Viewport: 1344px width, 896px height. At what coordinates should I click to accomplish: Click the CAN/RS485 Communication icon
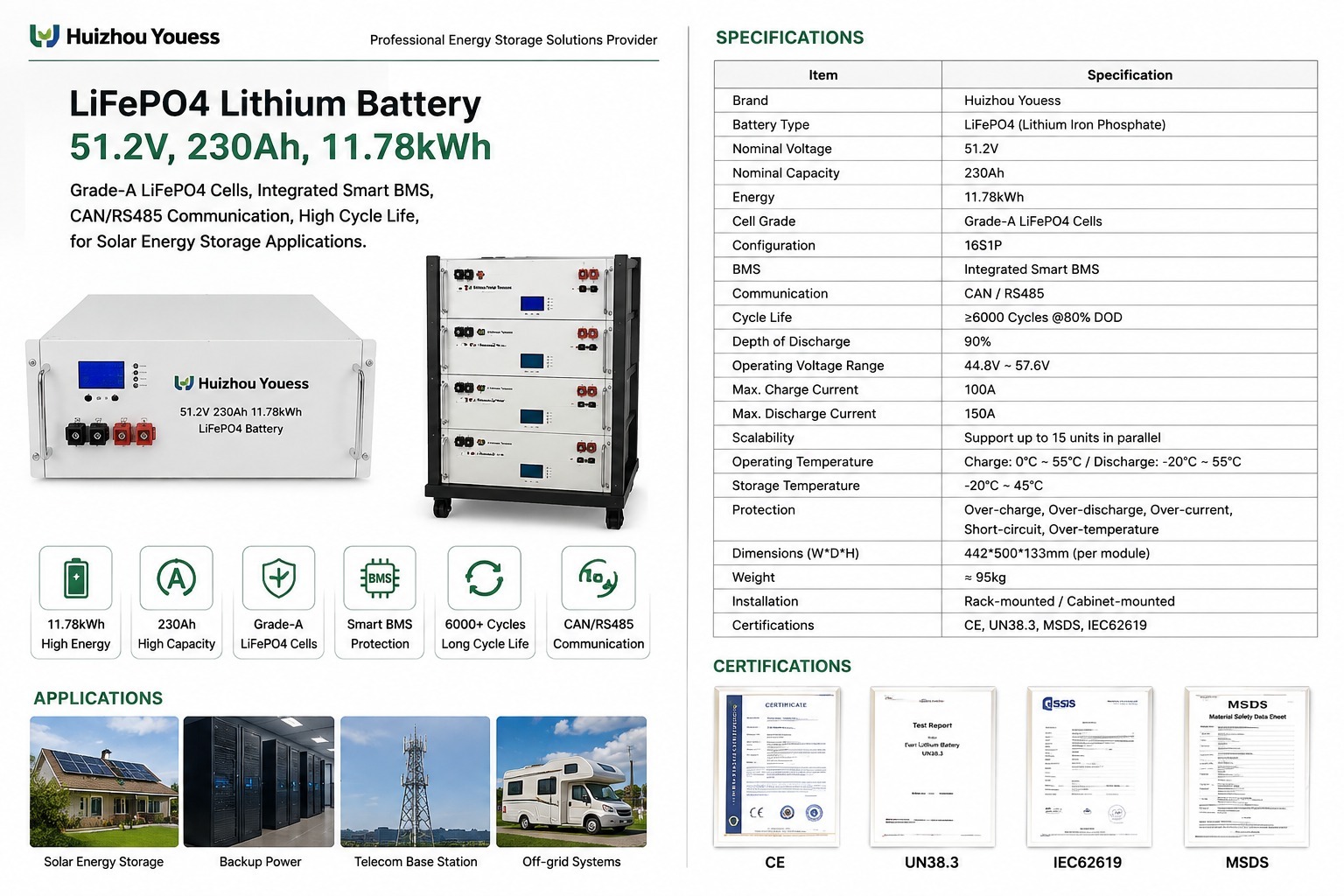[598, 577]
